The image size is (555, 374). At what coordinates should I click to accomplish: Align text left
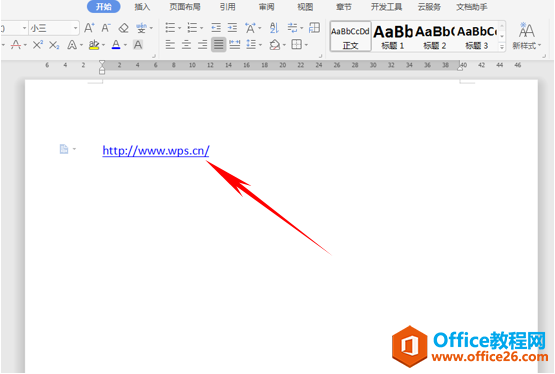point(170,45)
